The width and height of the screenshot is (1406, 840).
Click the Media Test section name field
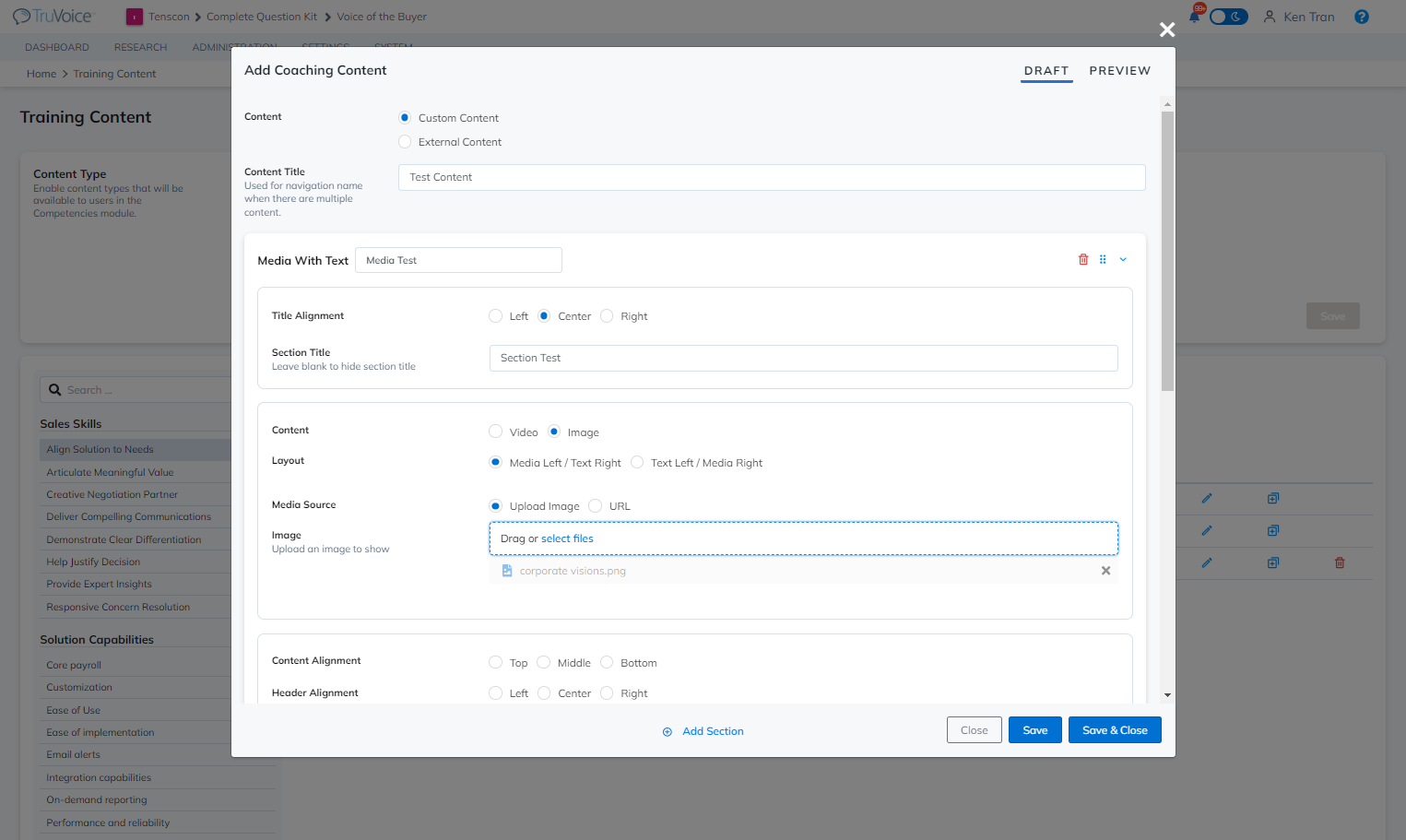tap(458, 260)
